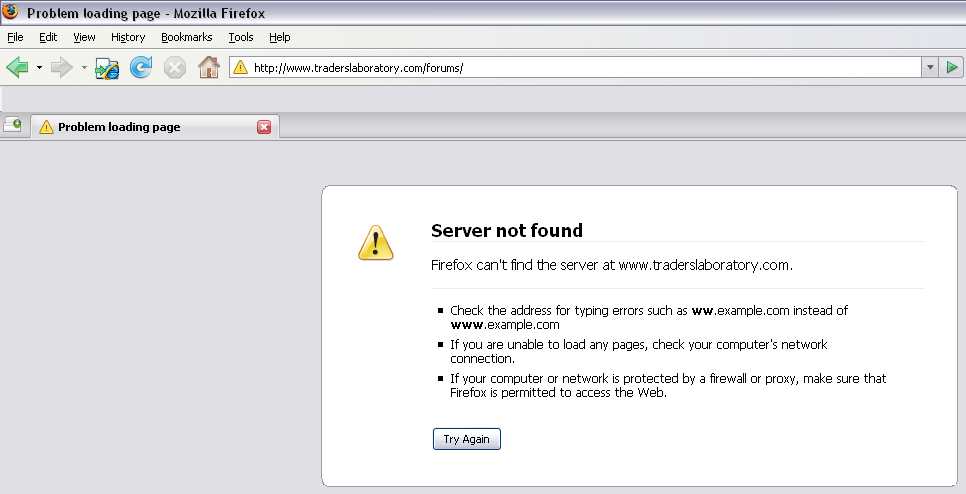Click the warning icon on the tab
The height and width of the screenshot is (494, 966).
coord(46,127)
